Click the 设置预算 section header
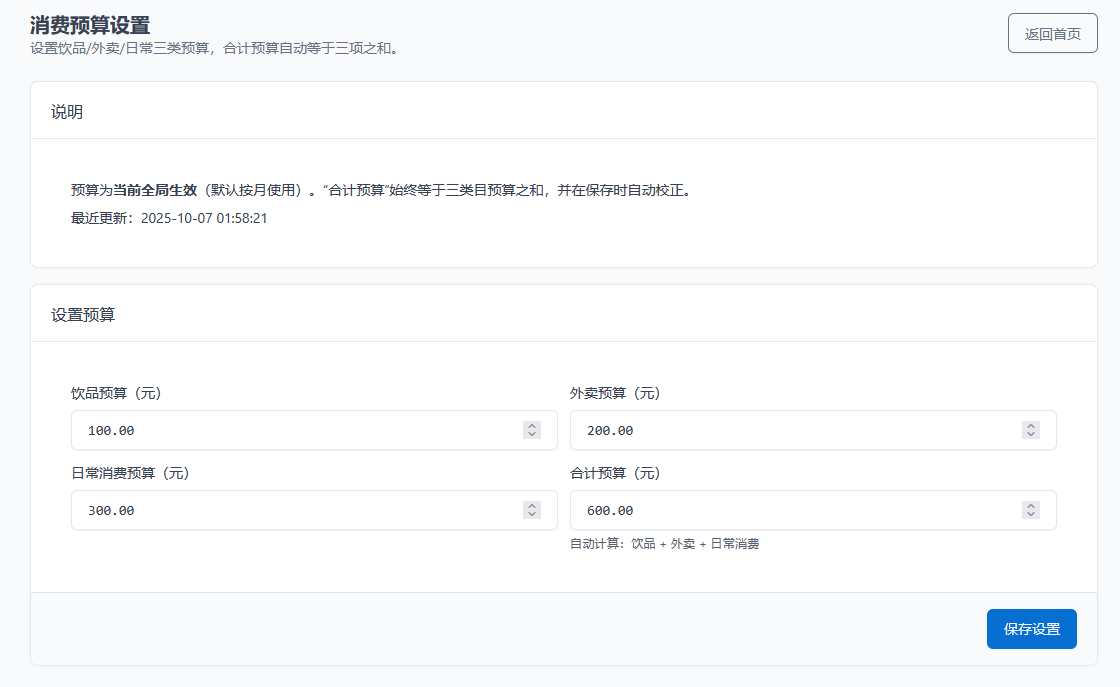Screen dimensions: 1120x687 pyautogui.click(x=83, y=314)
